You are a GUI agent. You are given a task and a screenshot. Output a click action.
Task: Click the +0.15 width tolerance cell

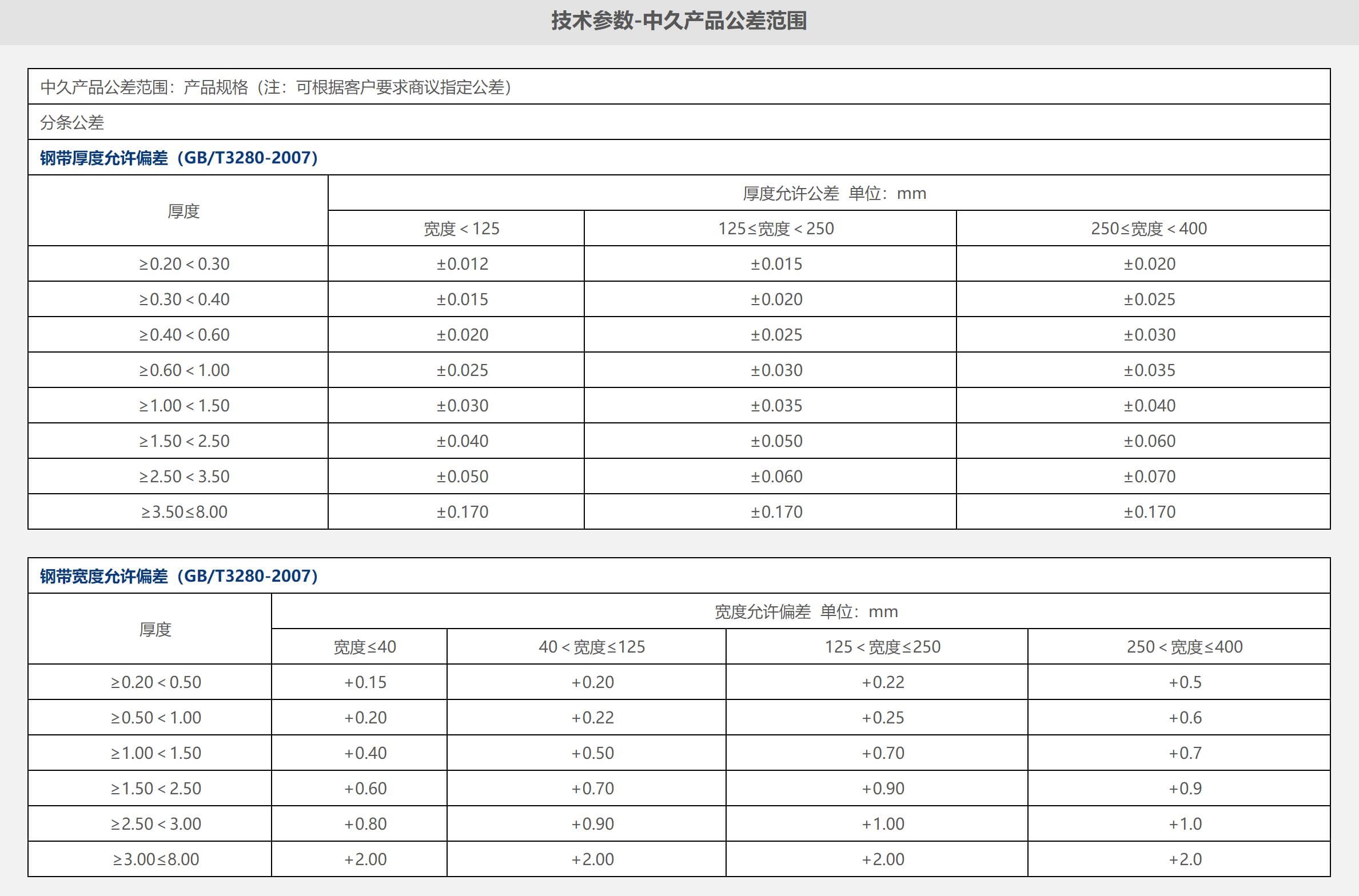[x=365, y=682]
